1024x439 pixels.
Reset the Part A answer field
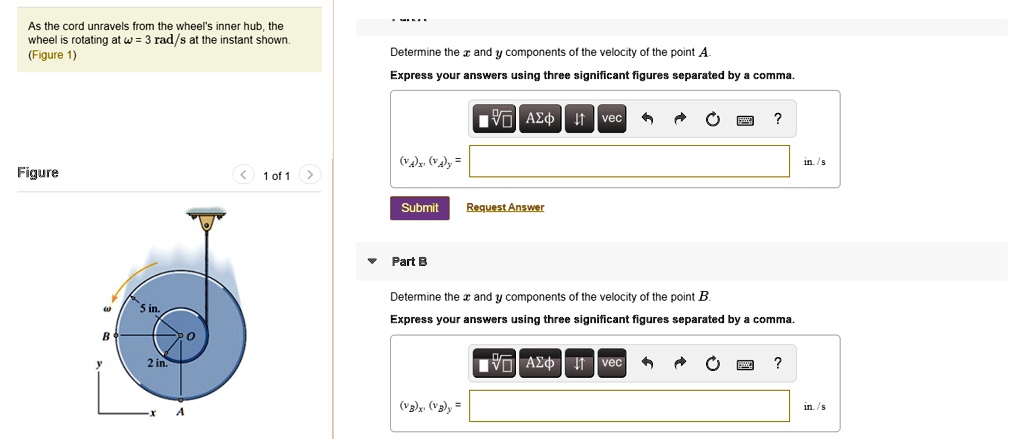click(712, 120)
